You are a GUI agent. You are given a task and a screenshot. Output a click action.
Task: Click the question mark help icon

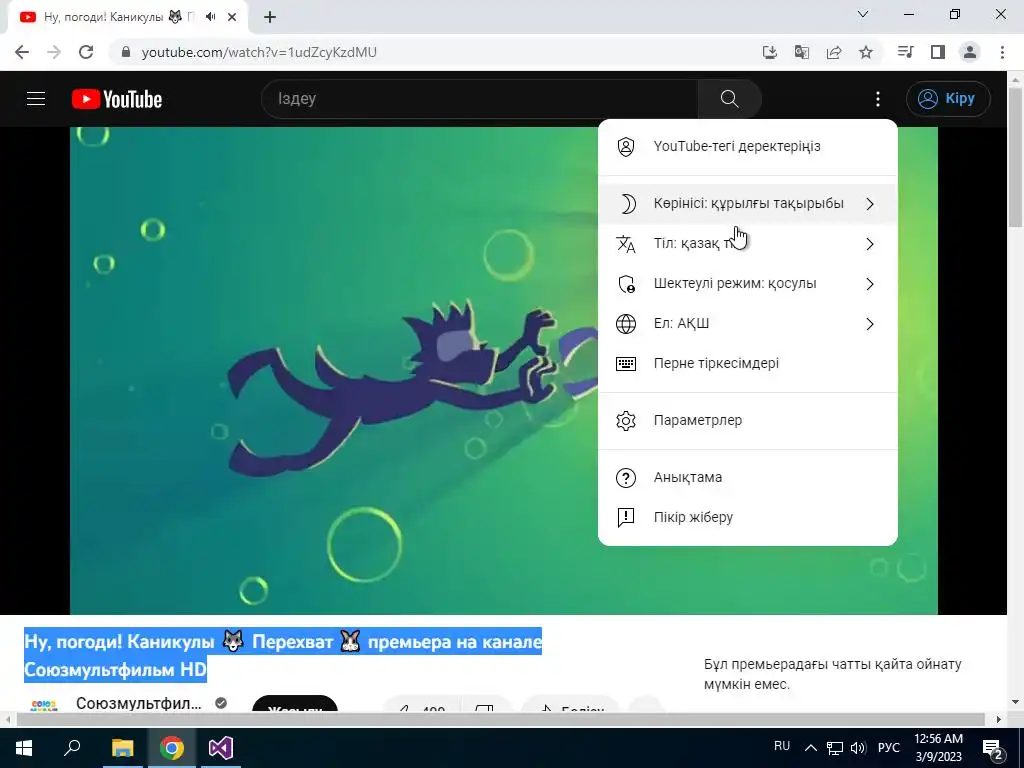tap(626, 478)
